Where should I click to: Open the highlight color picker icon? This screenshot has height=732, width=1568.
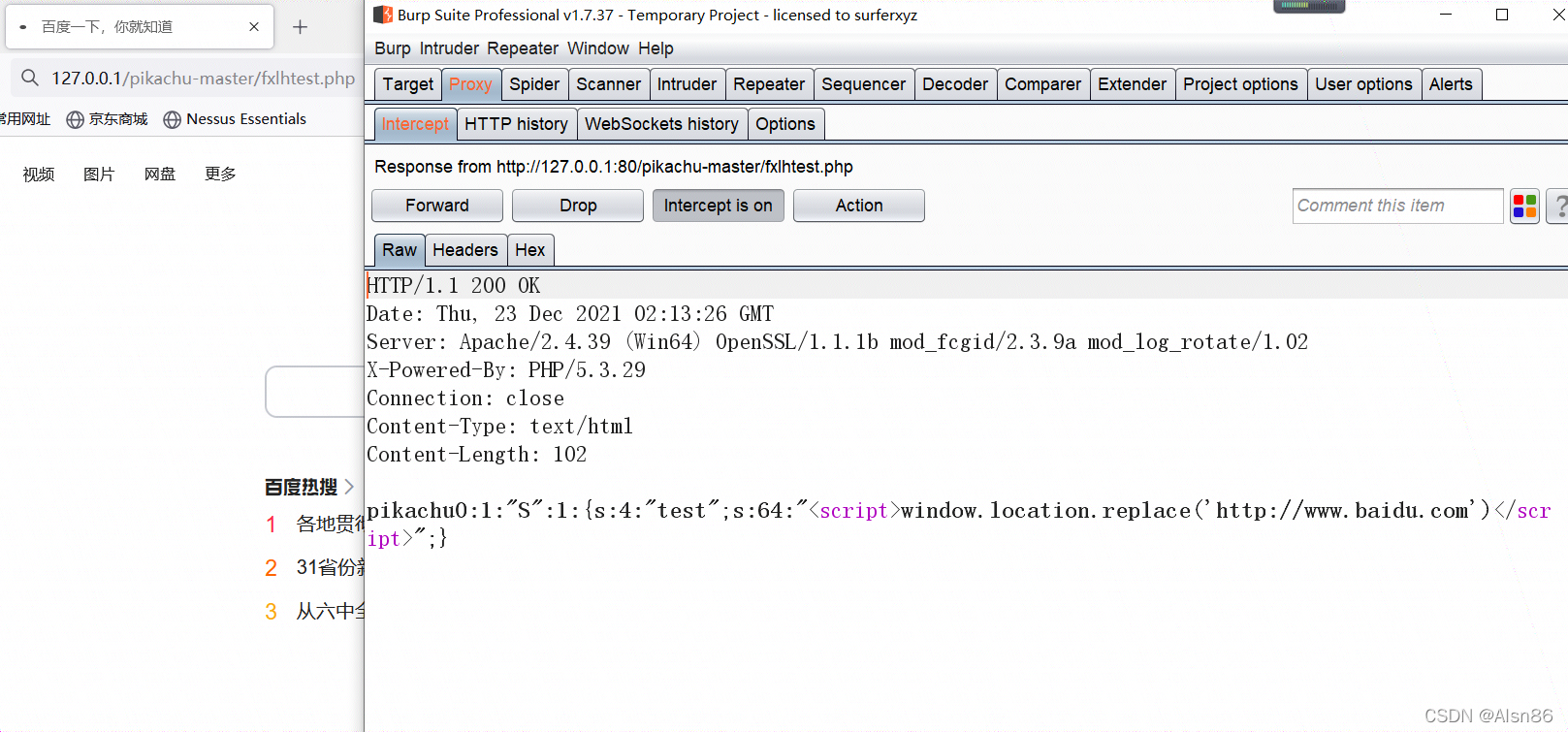pyautogui.click(x=1524, y=206)
